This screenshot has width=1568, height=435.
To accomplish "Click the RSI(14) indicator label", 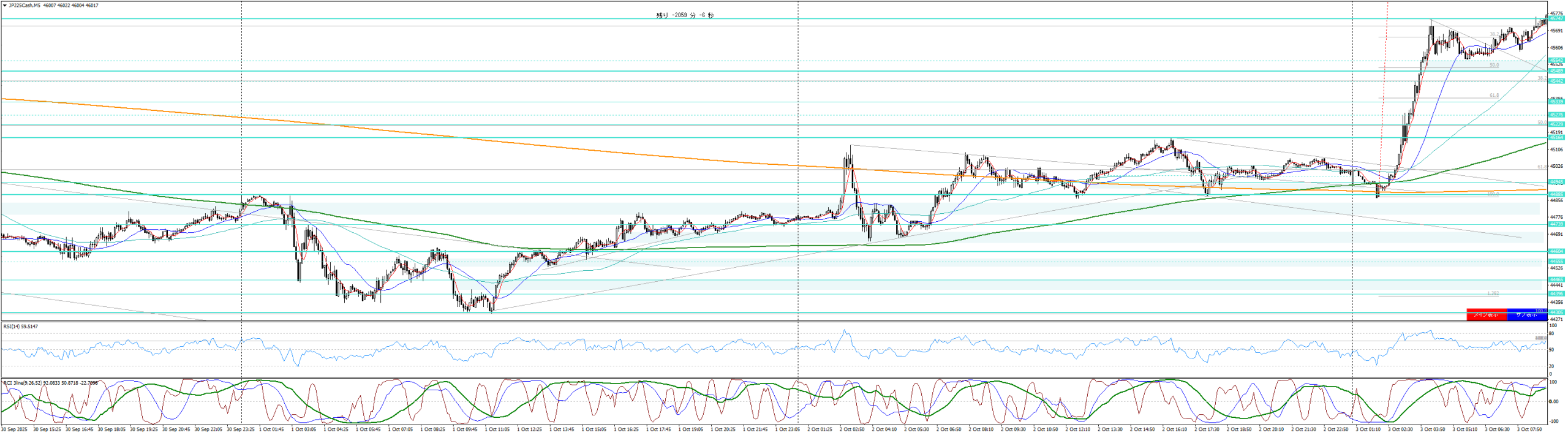I will click(20, 327).
